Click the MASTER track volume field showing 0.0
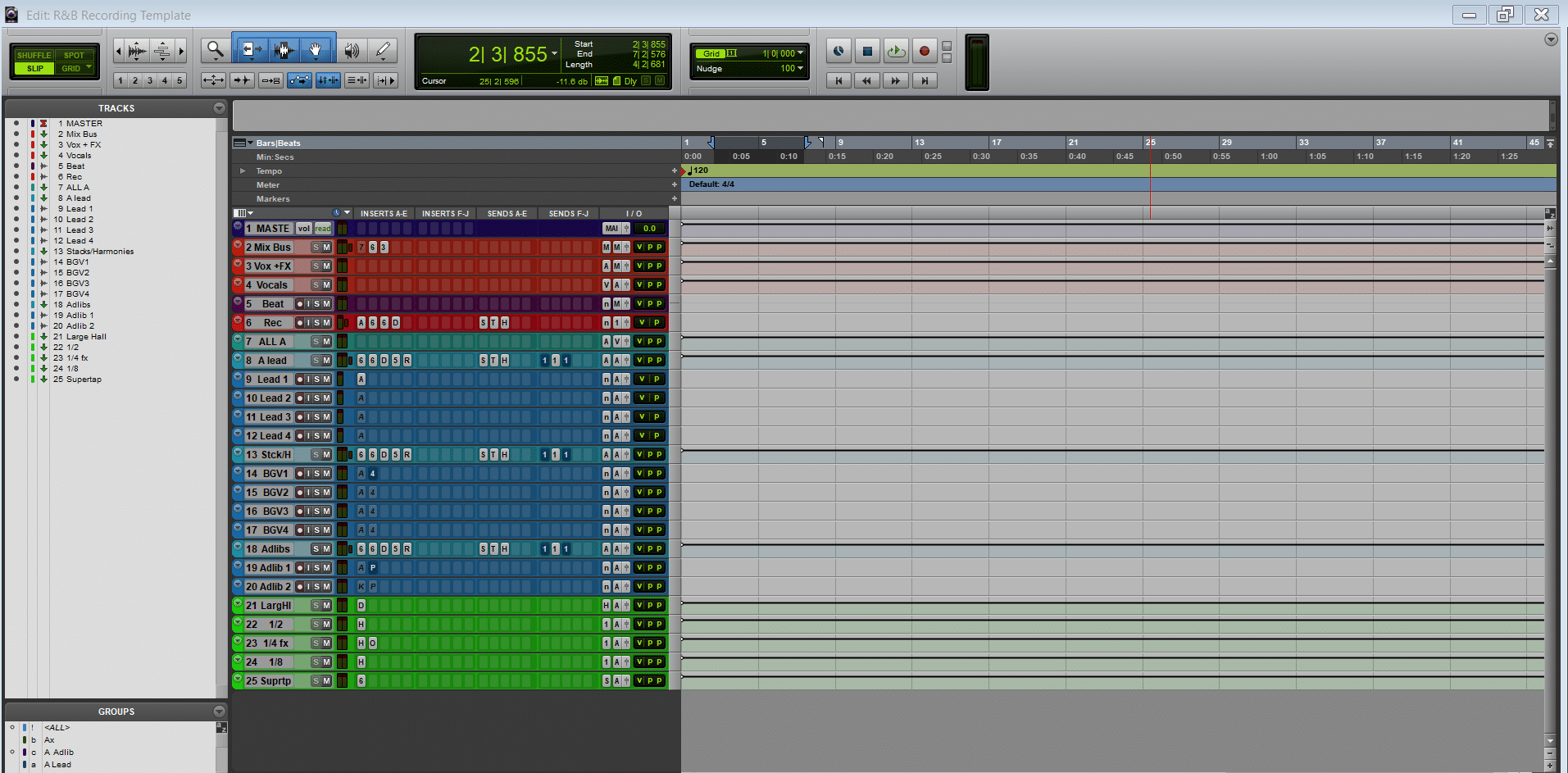 coord(649,229)
